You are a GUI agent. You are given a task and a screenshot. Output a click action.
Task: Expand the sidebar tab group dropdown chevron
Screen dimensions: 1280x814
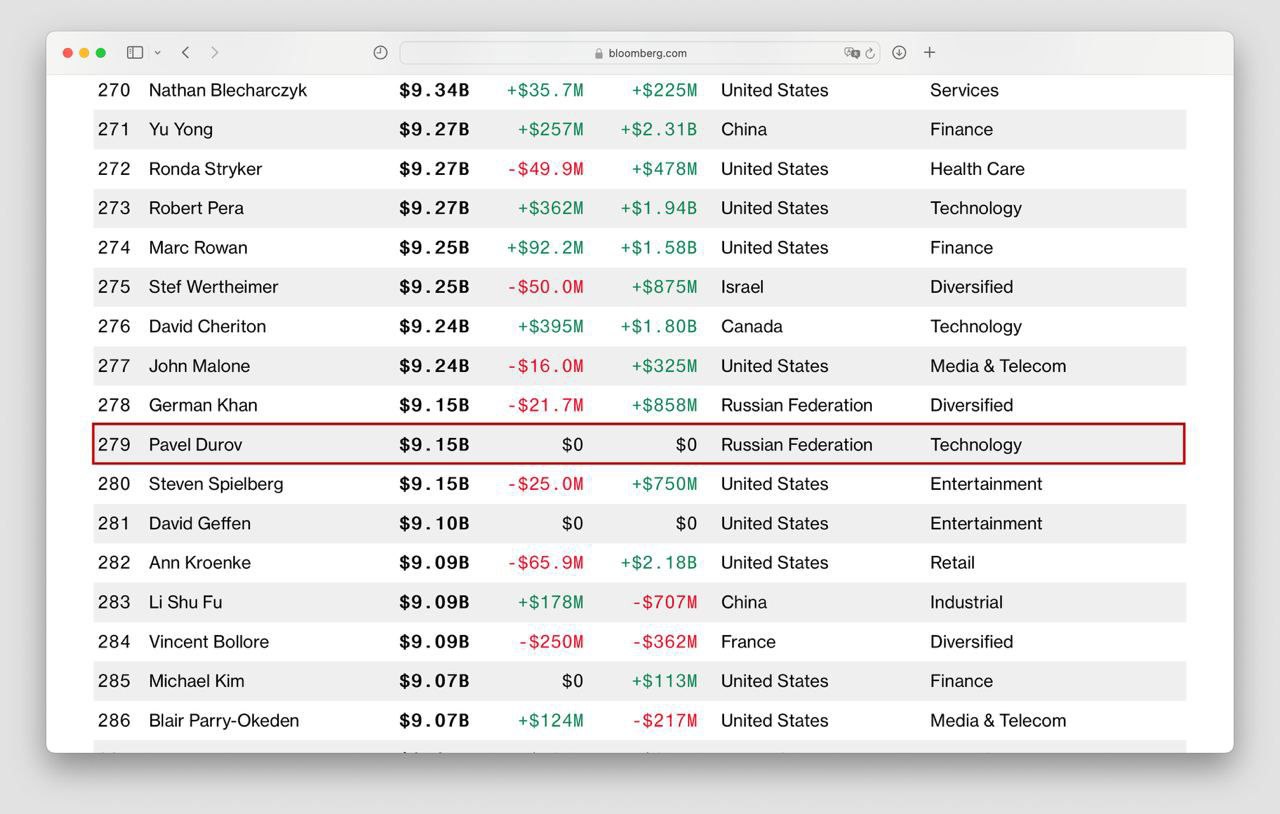pos(157,53)
